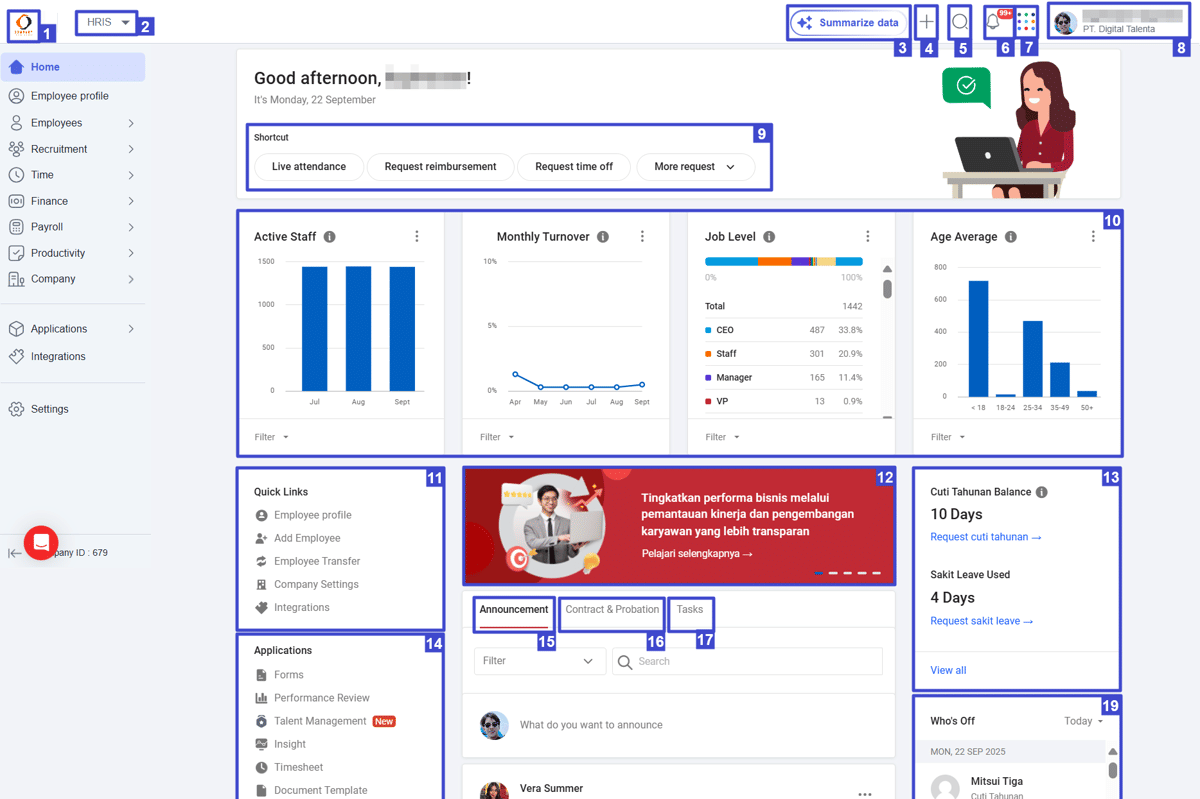Follow Request sakit leave link
This screenshot has height=799, width=1200.
tap(982, 621)
